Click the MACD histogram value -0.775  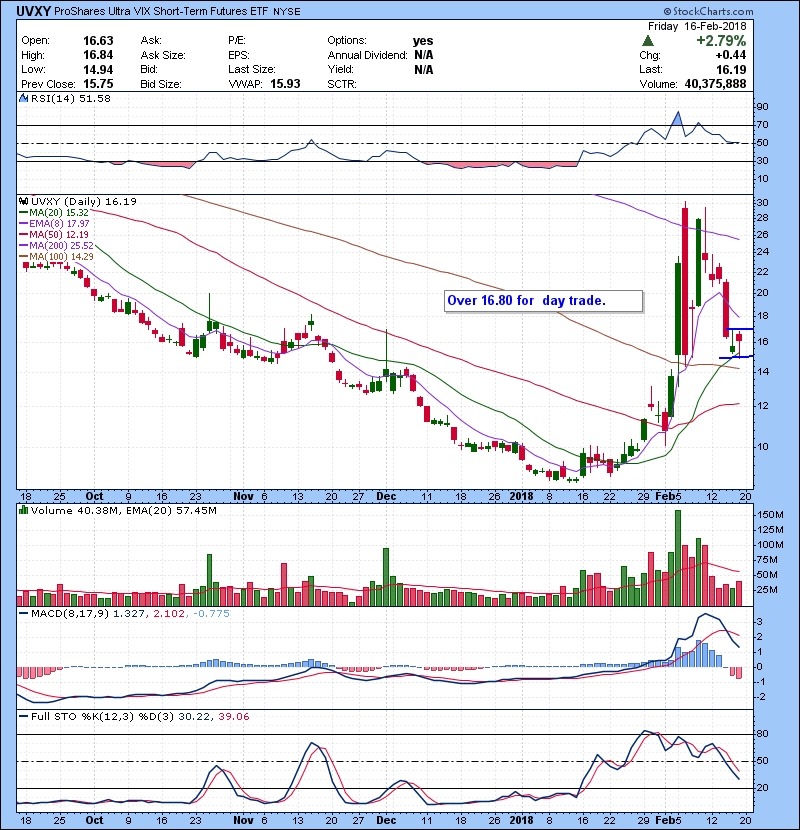(x=212, y=614)
